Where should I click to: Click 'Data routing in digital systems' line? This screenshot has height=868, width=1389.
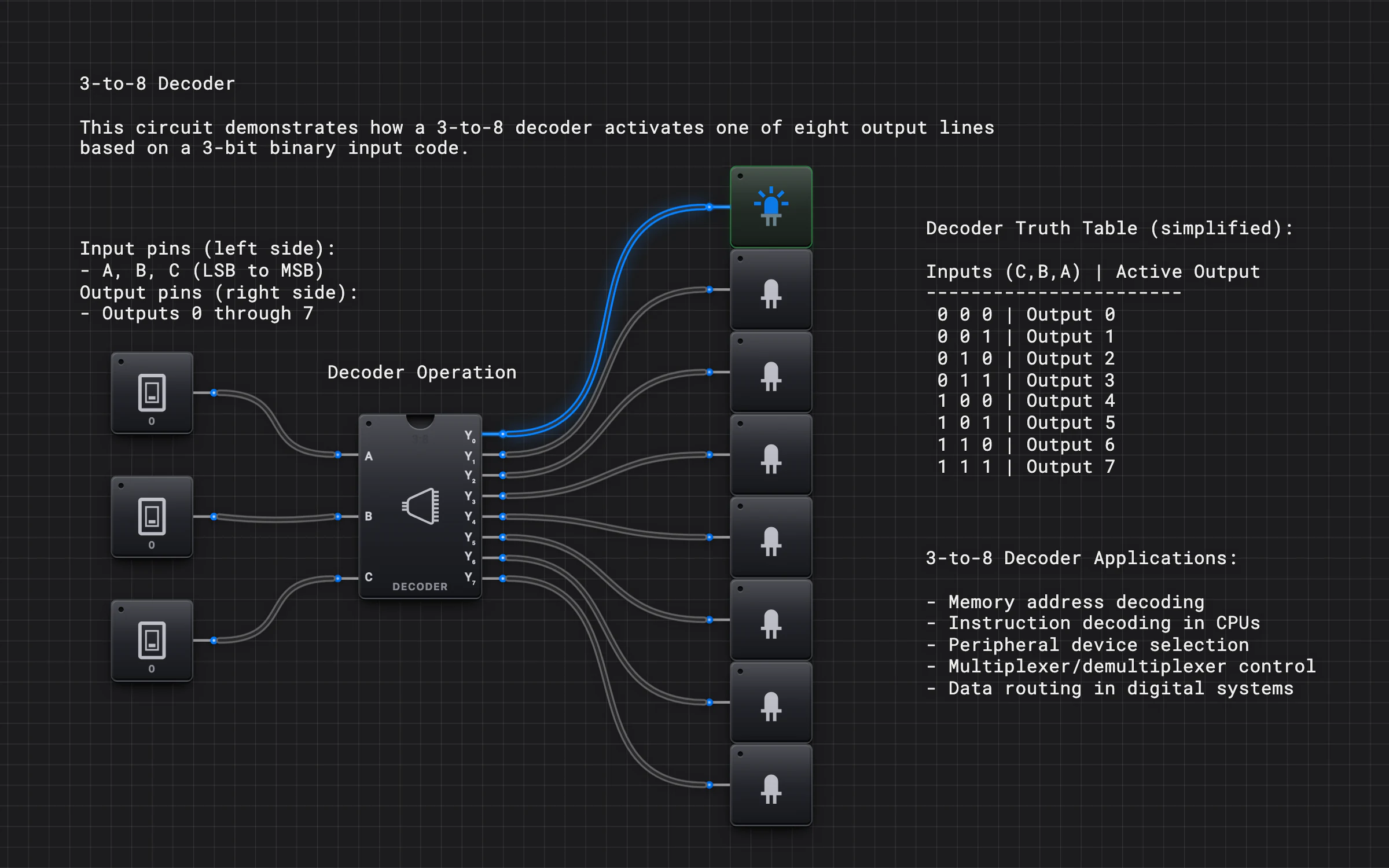pyautogui.click(x=1110, y=689)
